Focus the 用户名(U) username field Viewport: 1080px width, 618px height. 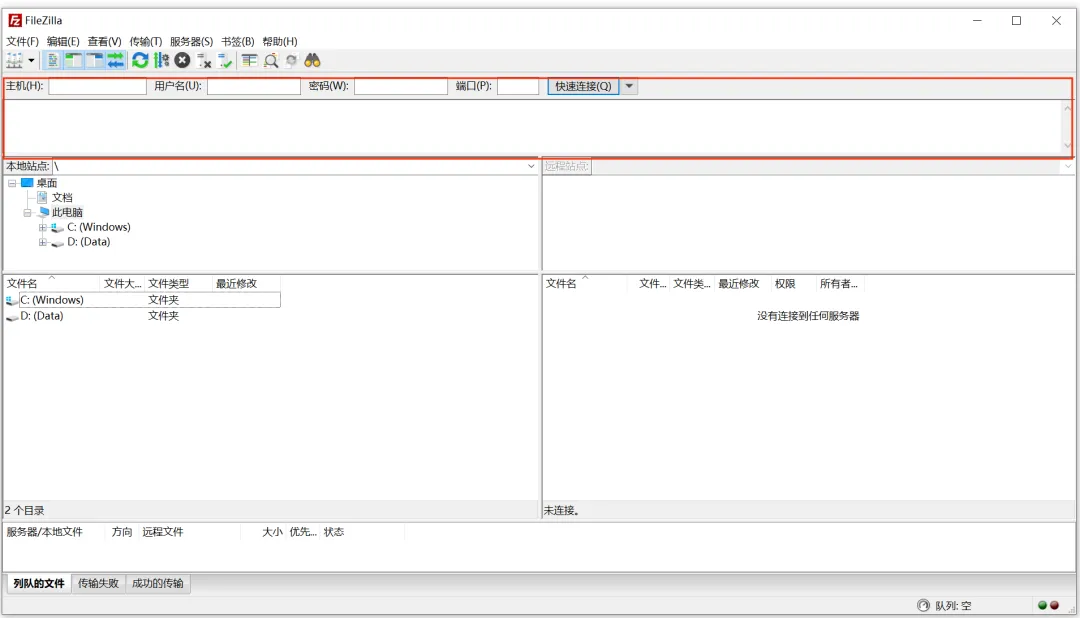(253, 86)
